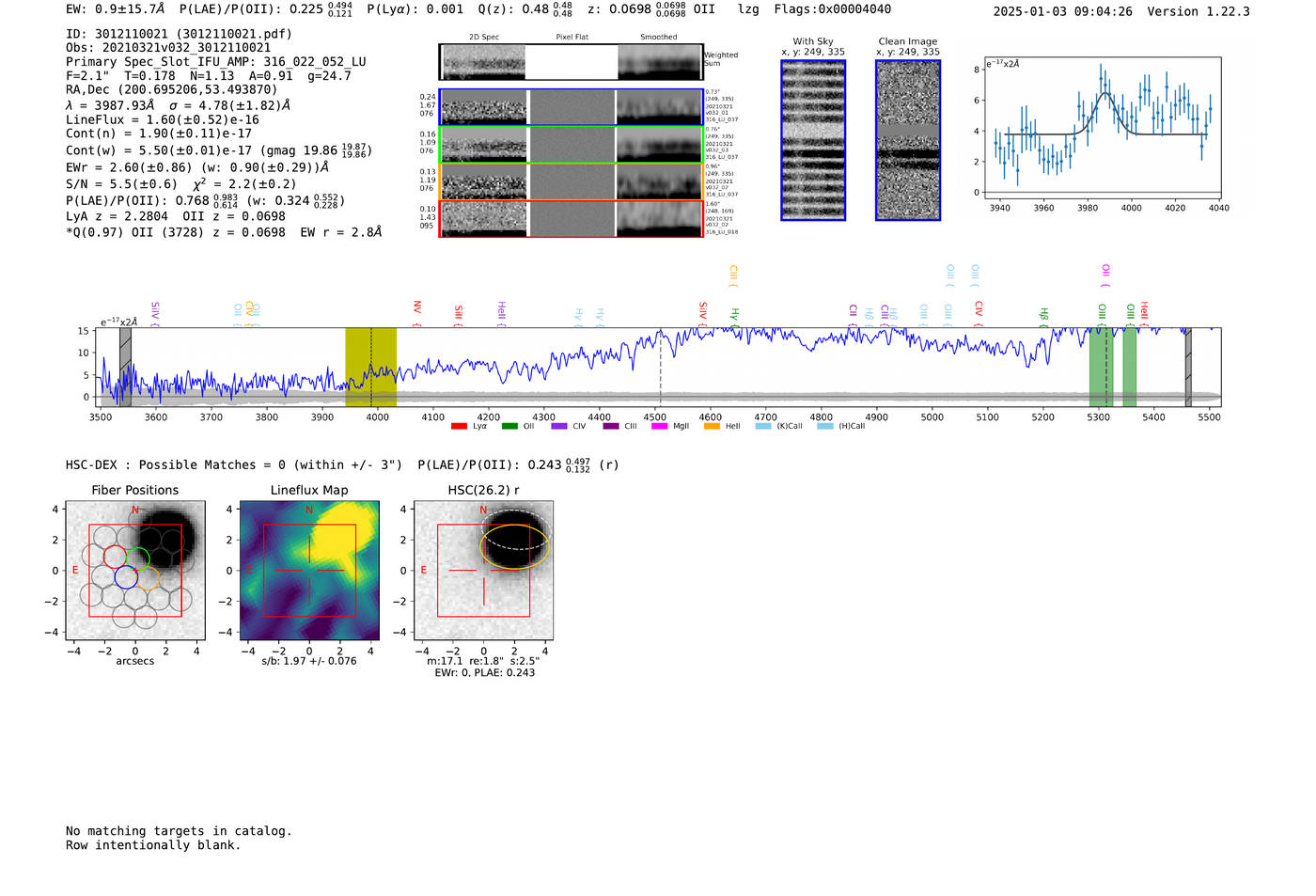Select the red-bordered fiber 2D spectrum row
Viewport: 1316px width, 896px height.
tap(572, 219)
